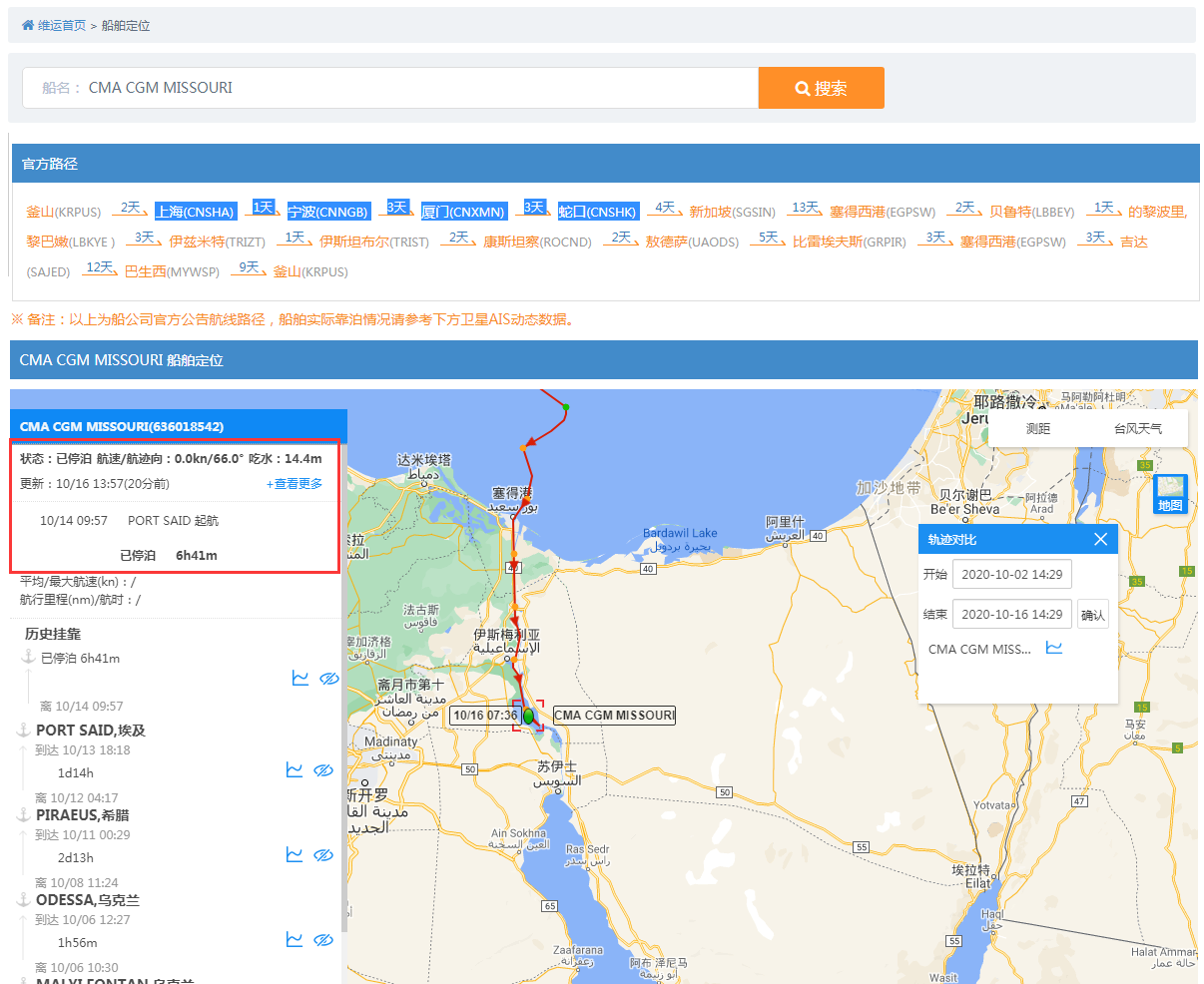Select the 台风天气 typhoon weather option
Screen dimensions: 1204x984
[1137, 429]
